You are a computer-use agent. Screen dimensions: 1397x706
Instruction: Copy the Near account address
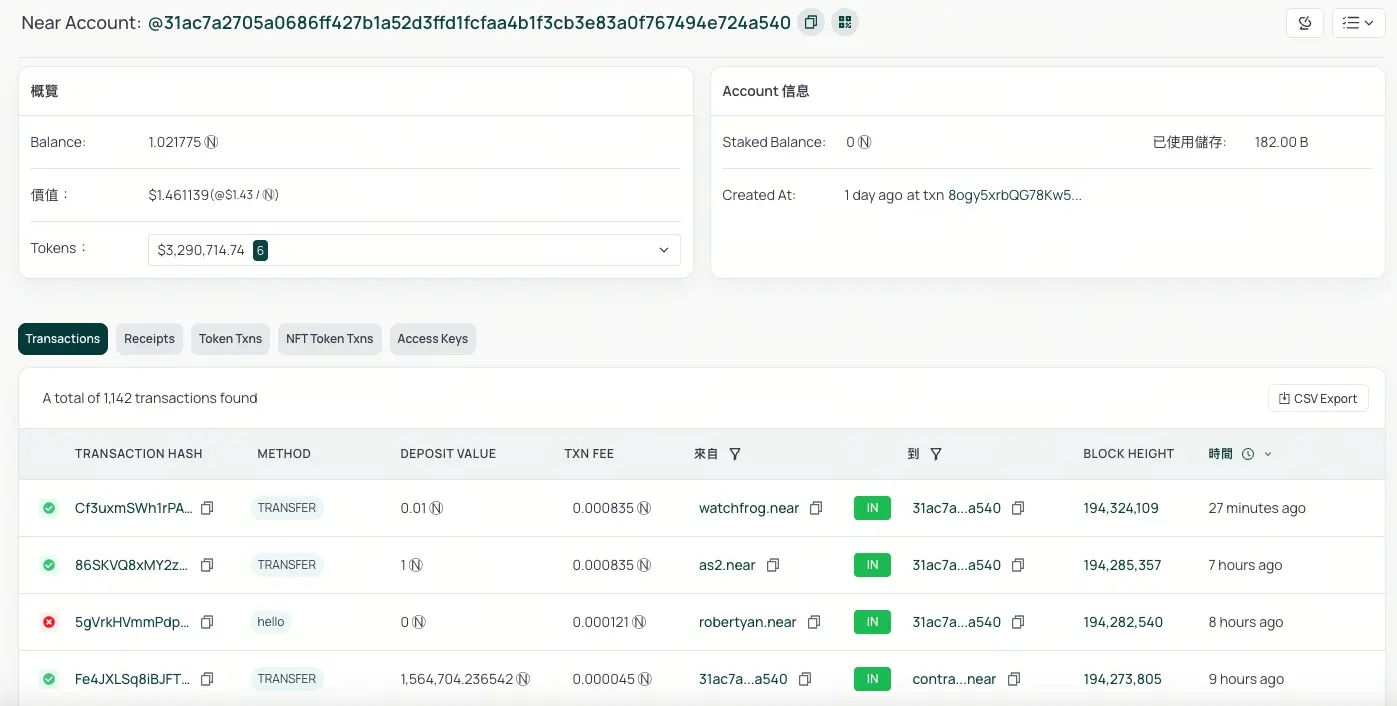[810, 21]
